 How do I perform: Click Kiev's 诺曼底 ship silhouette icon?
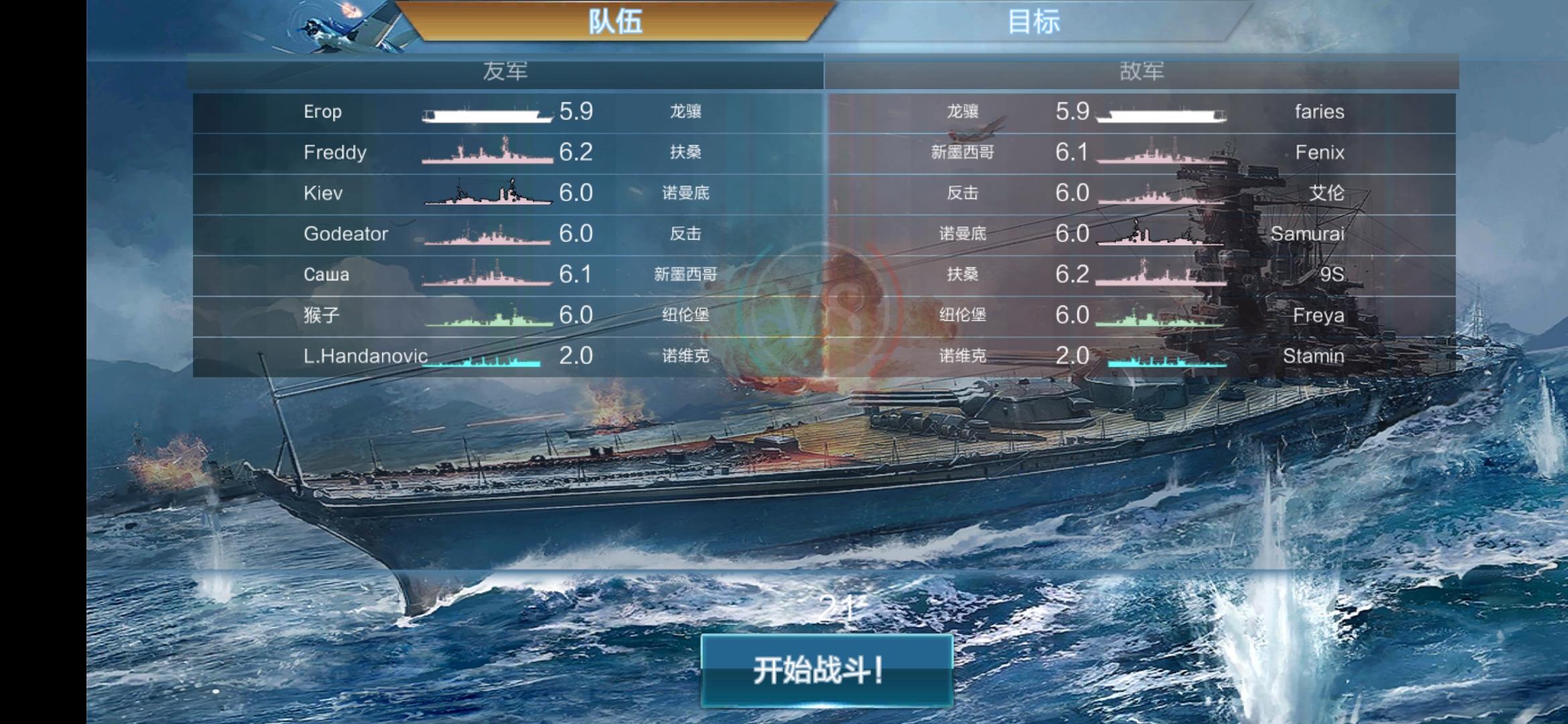[x=488, y=192]
